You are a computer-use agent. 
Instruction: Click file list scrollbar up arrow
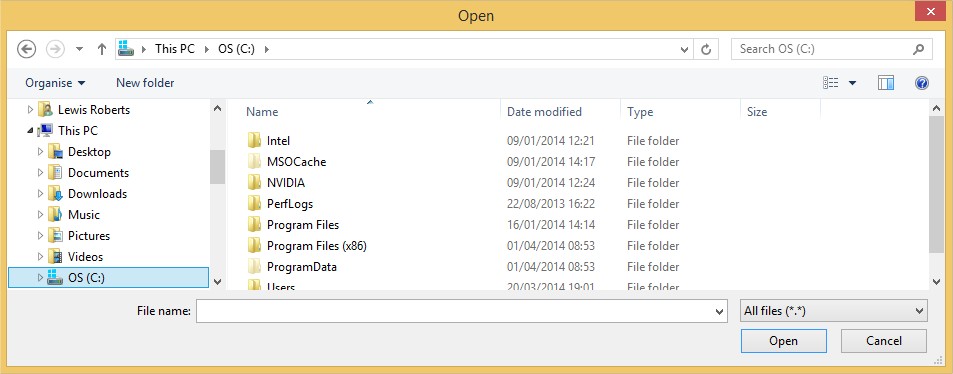[937, 108]
